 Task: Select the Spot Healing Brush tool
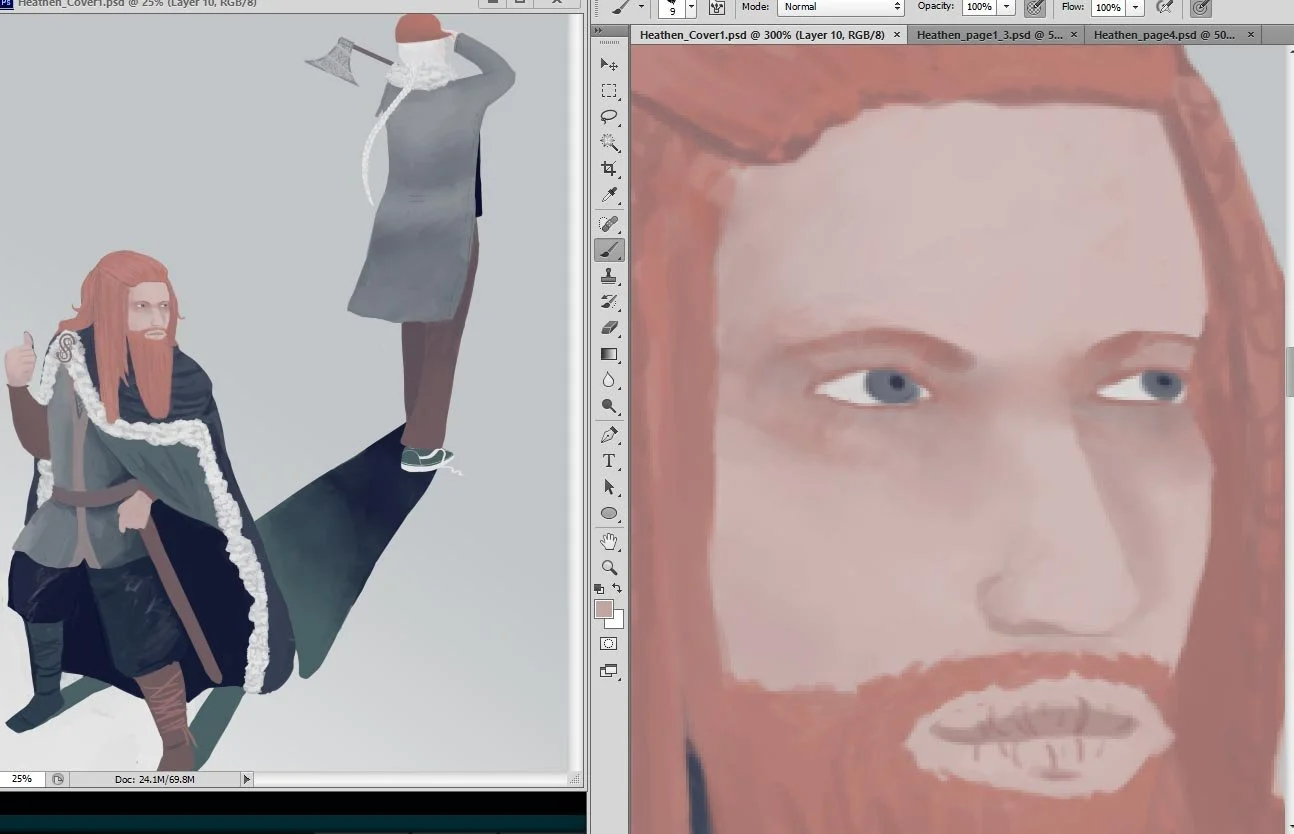[x=609, y=224]
